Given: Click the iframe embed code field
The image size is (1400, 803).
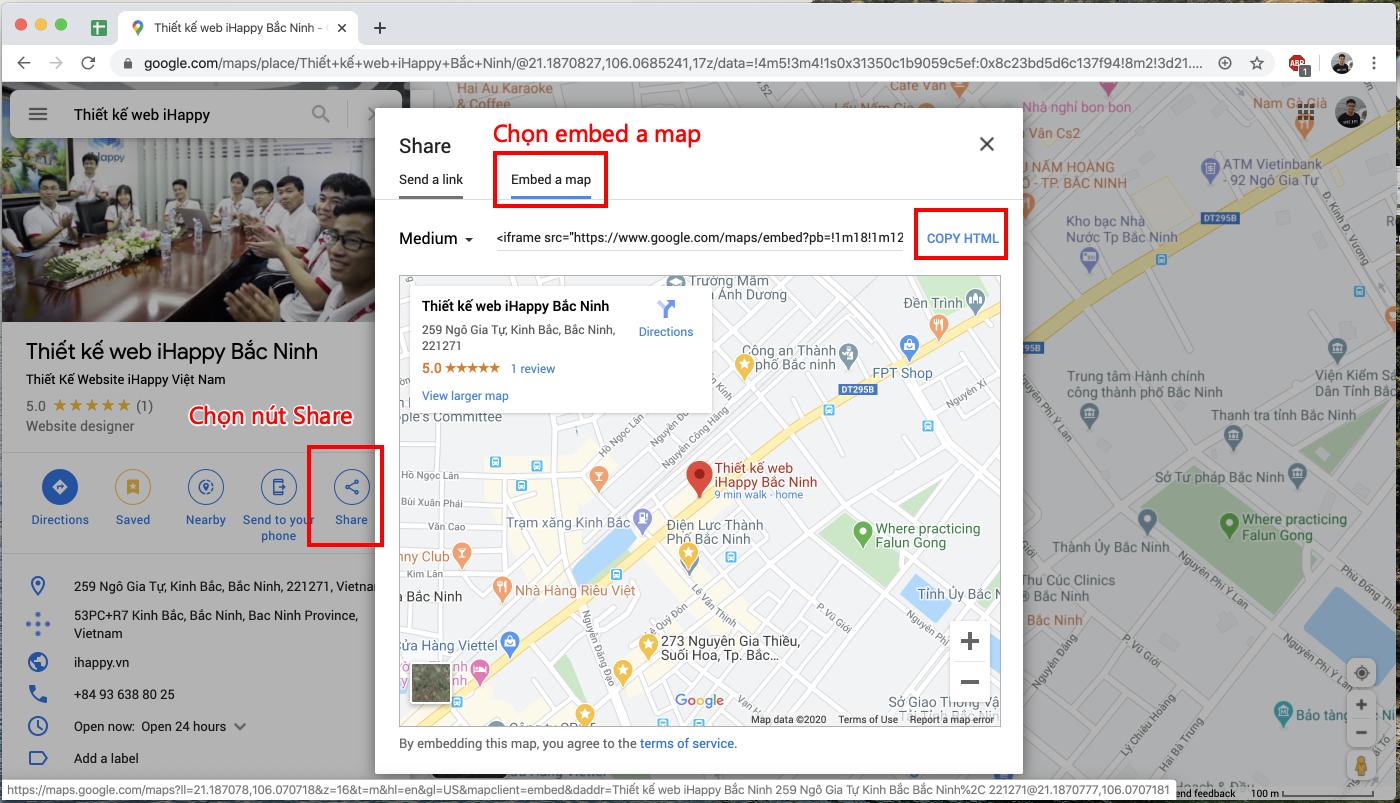Looking at the screenshot, I should click(x=700, y=238).
